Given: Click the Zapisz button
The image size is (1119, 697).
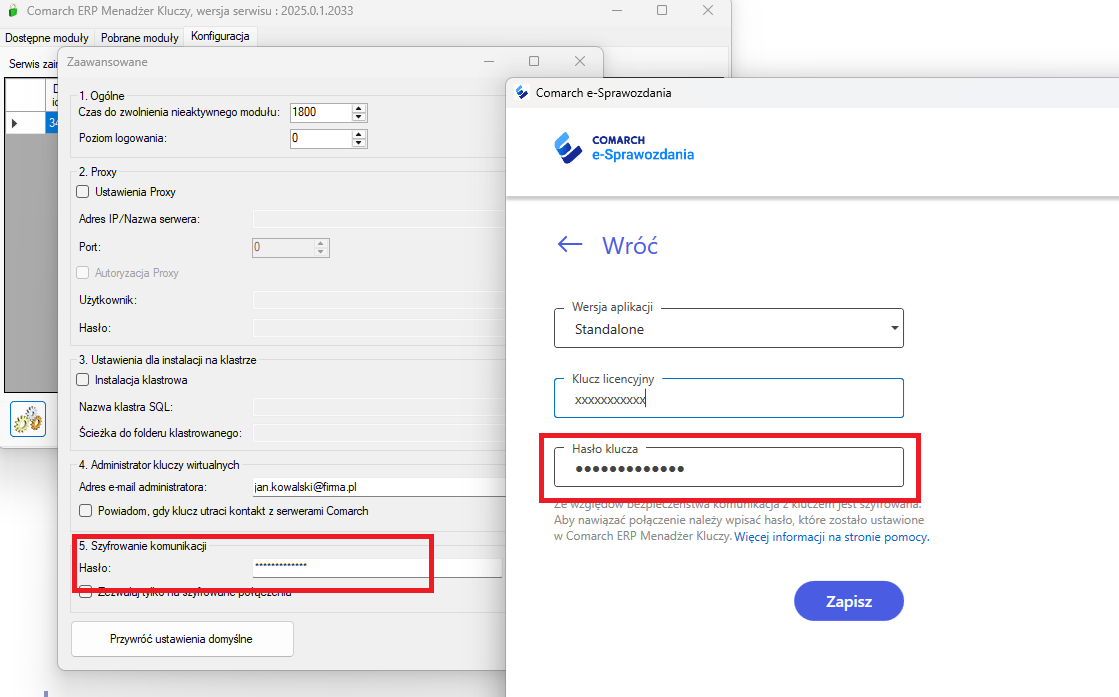Looking at the screenshot, I should [849, 601].
